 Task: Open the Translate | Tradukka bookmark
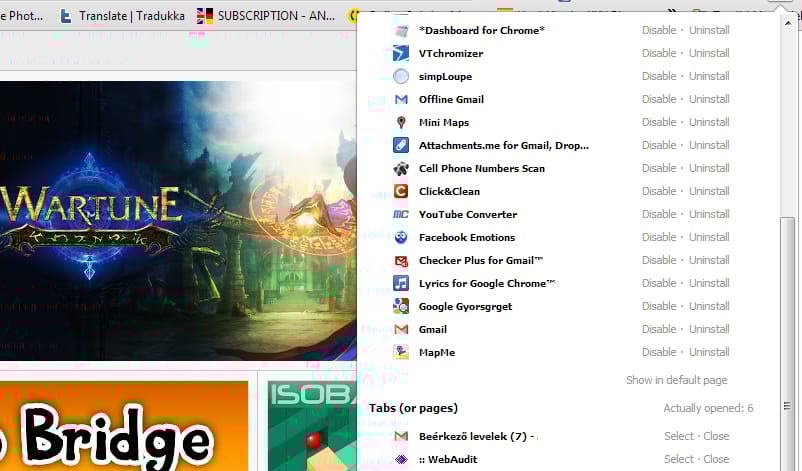(122, 16)
